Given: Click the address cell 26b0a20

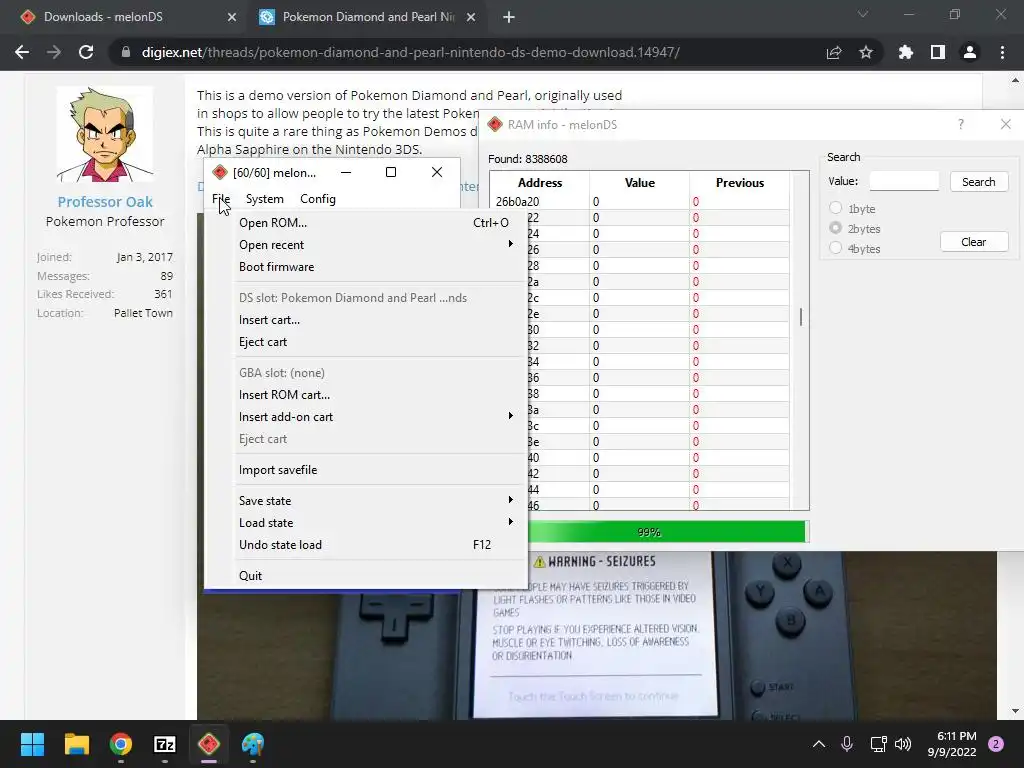Looking at the screenshot, I should pos(539,202).
